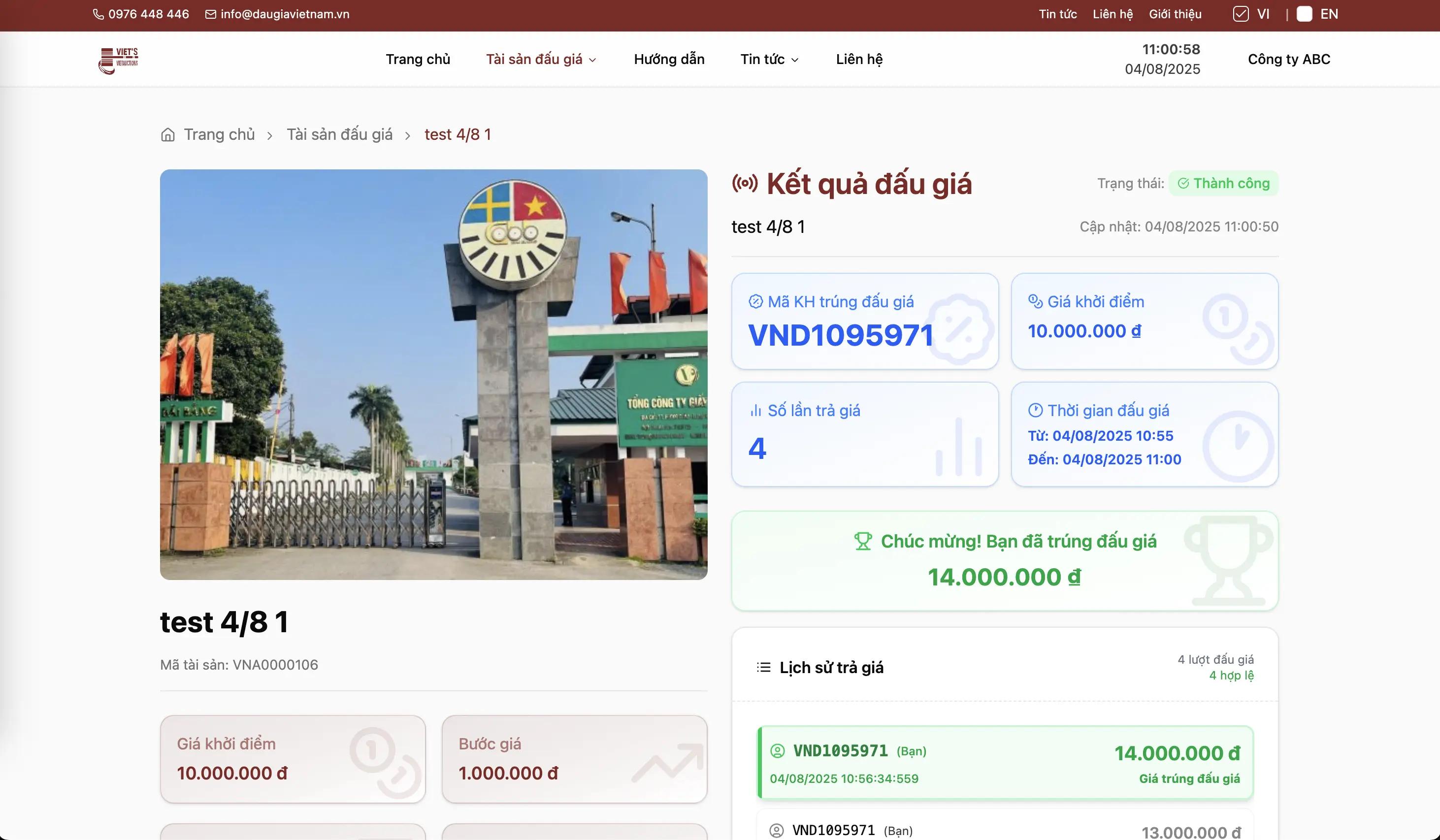Click the large coins watermark icon in left Giá khởi điểm card
The height and width of the screenshot is (840, 1440).
386,763
